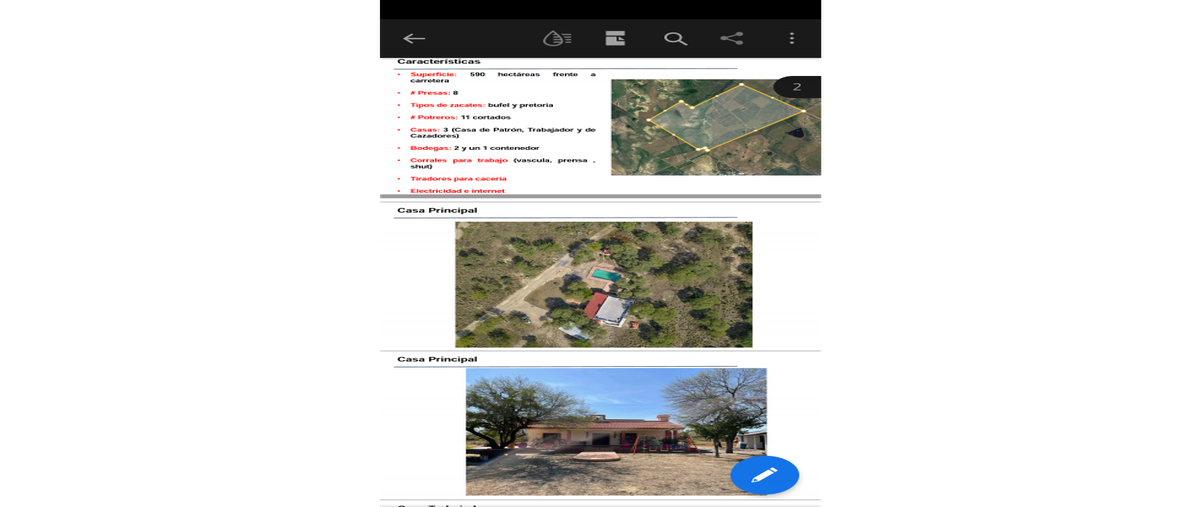Click the Tiradores para cacería text
This screenshot has width=1200, height=507.
click(x=458, y=179)
